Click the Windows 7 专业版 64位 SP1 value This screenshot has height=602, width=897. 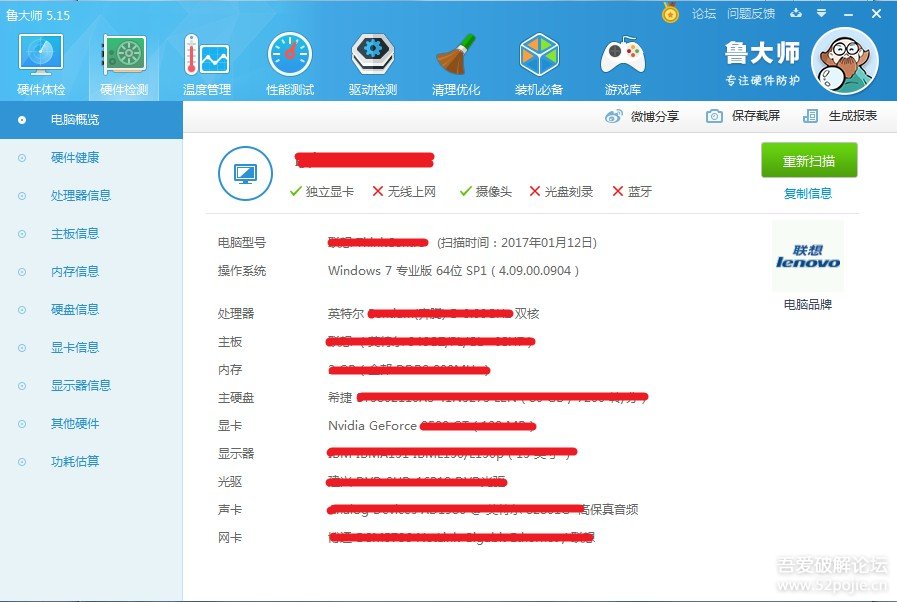[407, 271]
